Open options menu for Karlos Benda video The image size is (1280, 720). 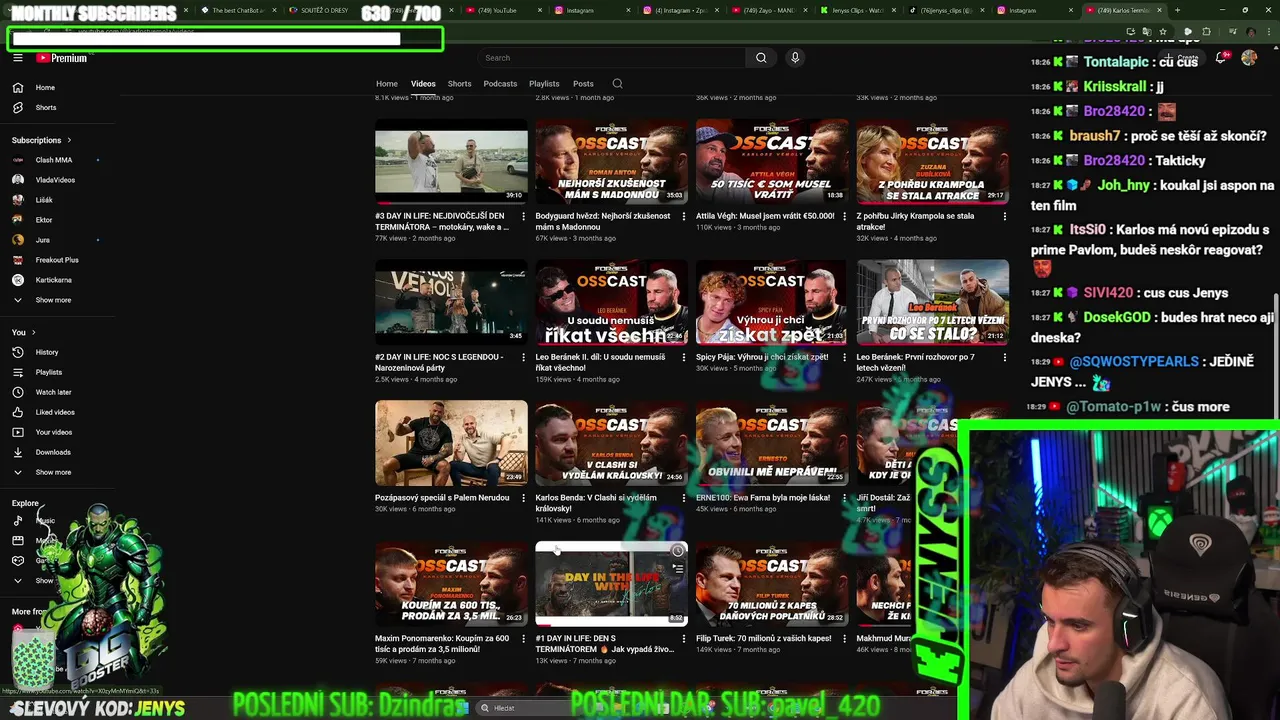click(x=684, y=498)
